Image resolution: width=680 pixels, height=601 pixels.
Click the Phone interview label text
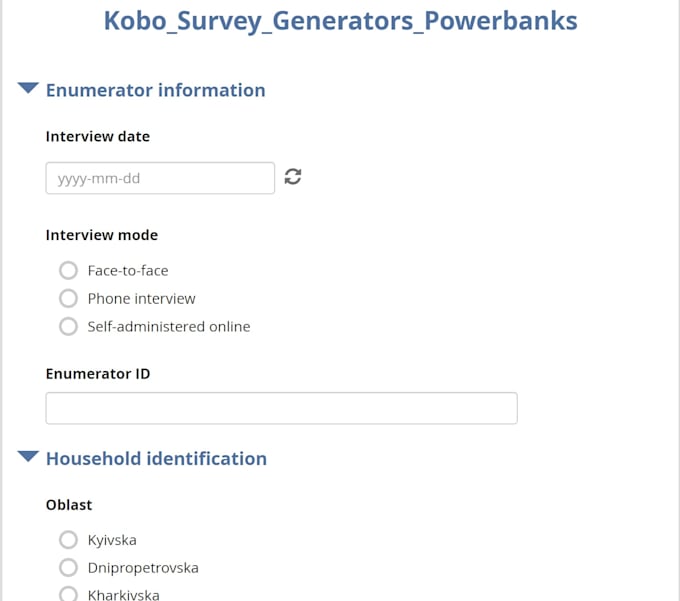[141, 299]
